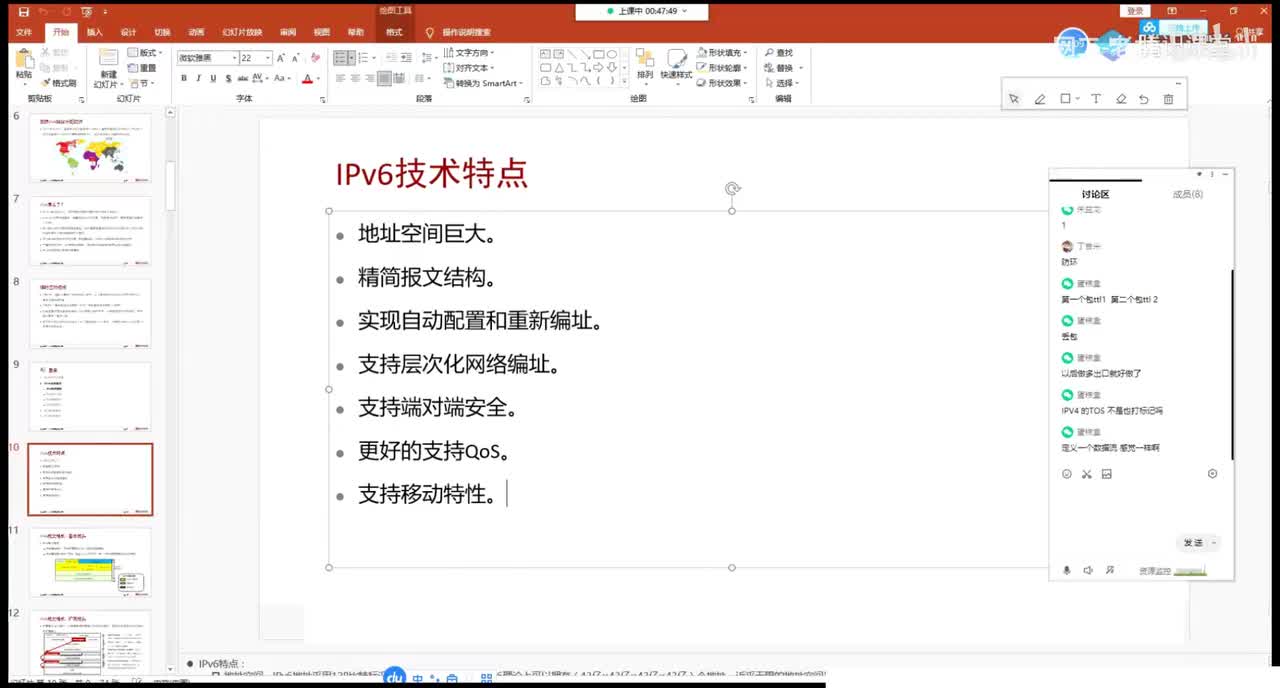Increase font size with the larger A icon
1280x688 pixels.
282,58
